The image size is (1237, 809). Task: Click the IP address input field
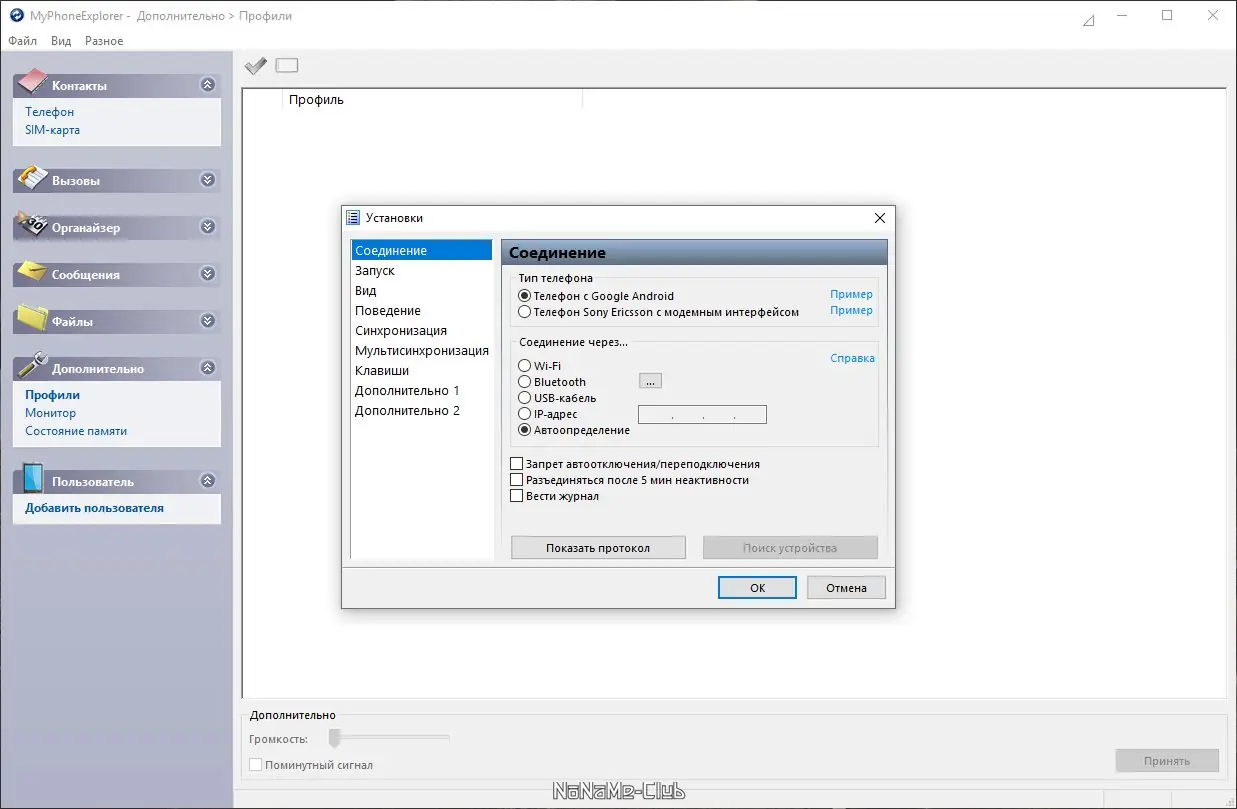coord(702,414)
